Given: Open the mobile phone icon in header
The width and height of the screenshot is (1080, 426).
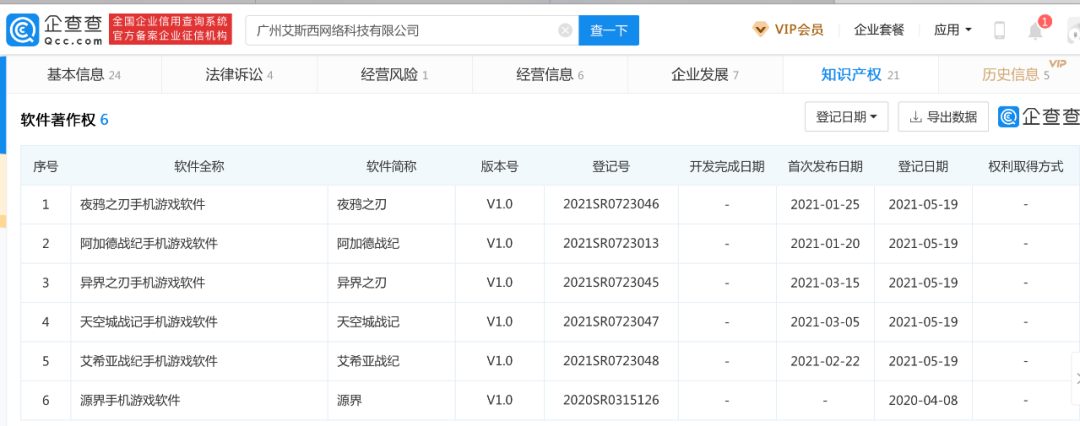Looking at the screenshot, I should [x=999, y=30].
